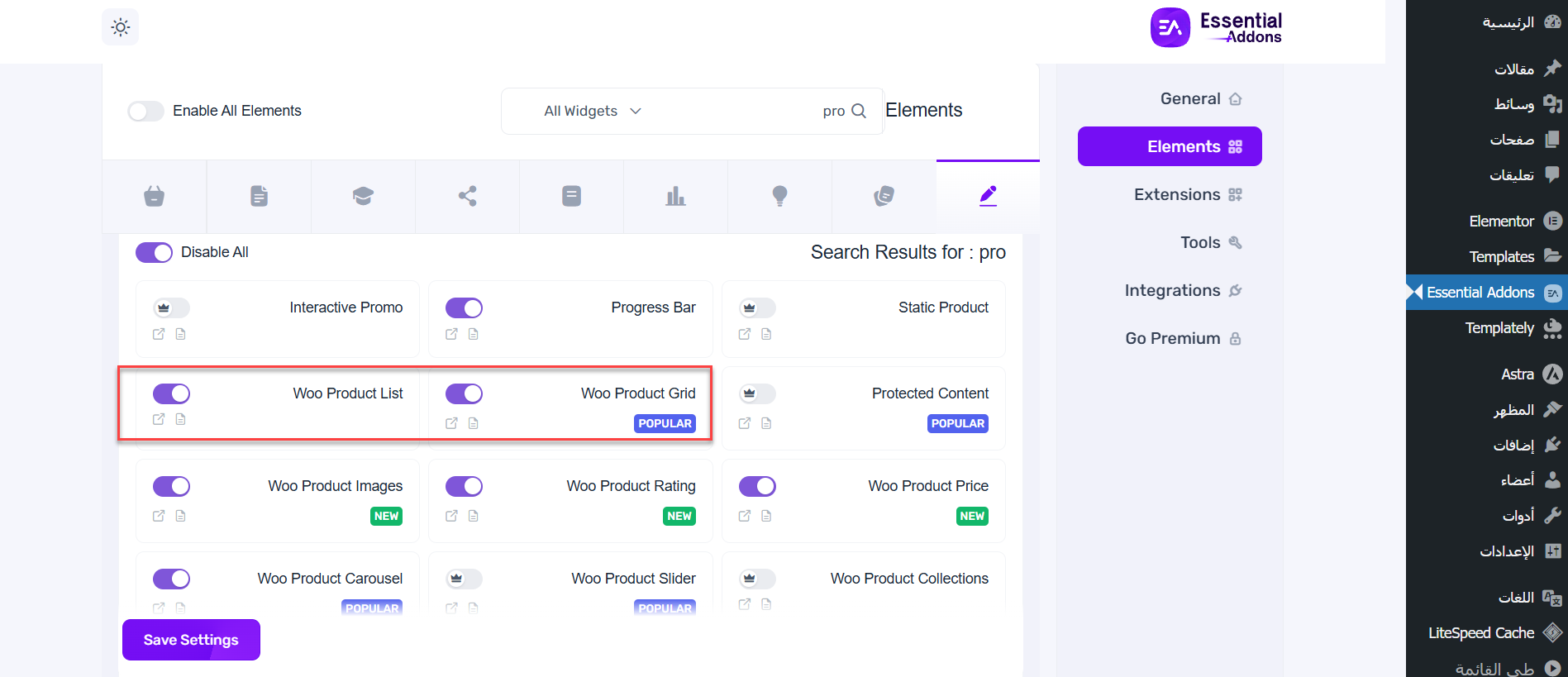1568x677 pixels.
Task: Open Progress Bar documentation icon
Action: click(474, 334)
